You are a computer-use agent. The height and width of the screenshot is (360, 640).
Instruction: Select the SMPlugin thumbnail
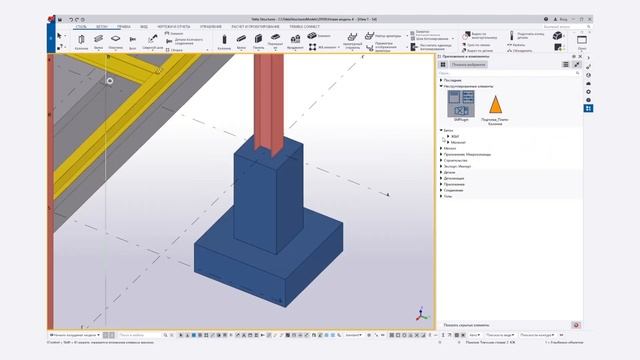(x=461, y=104)
